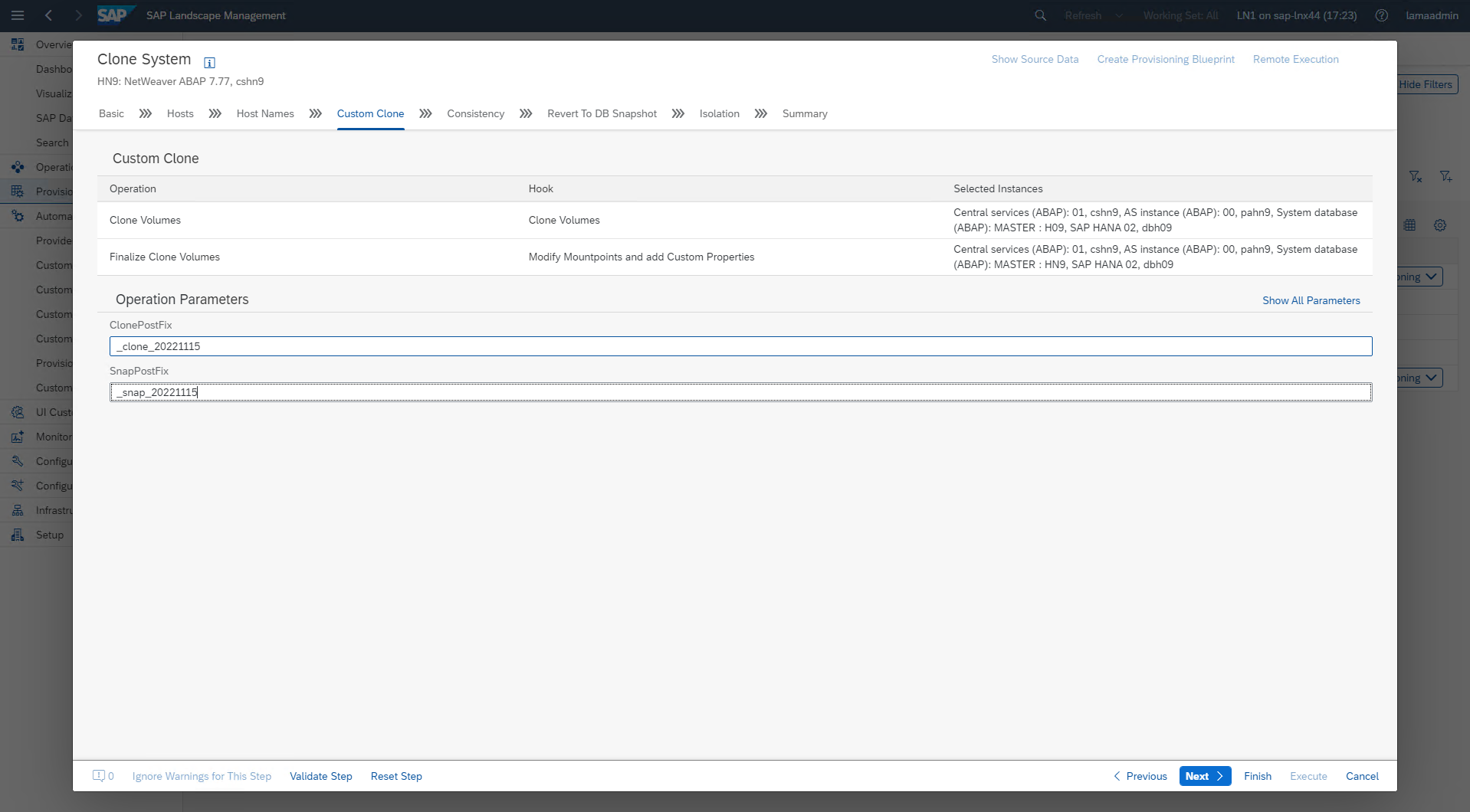Click the back navigation arrow

point(48,15)
